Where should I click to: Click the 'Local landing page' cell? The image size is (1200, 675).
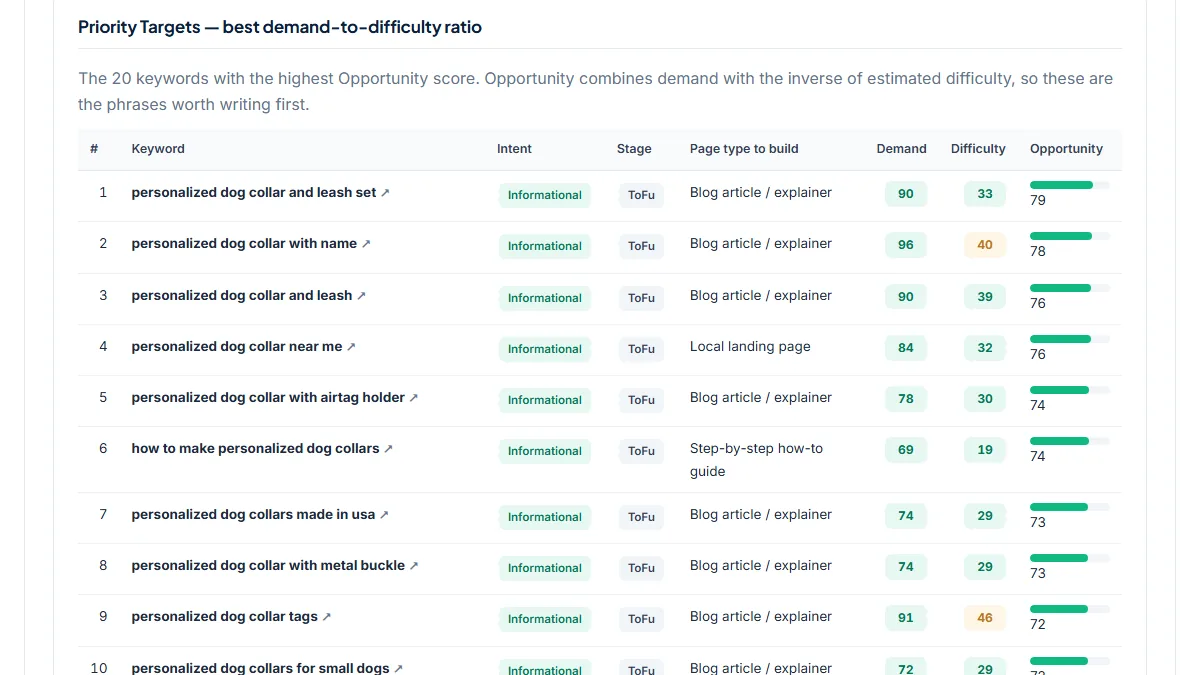(x=750, y=346)
